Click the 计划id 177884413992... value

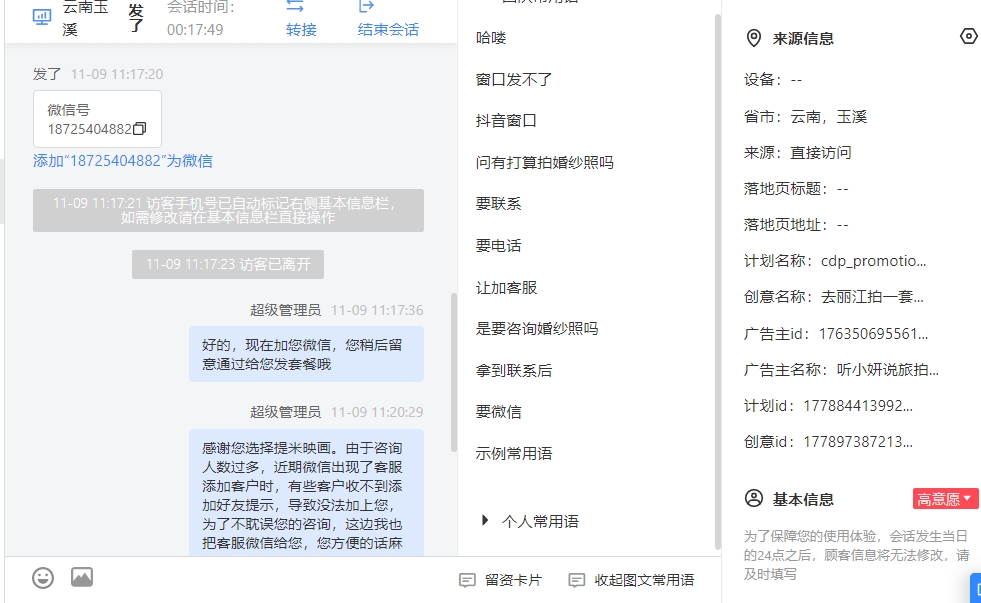(858, 406)
